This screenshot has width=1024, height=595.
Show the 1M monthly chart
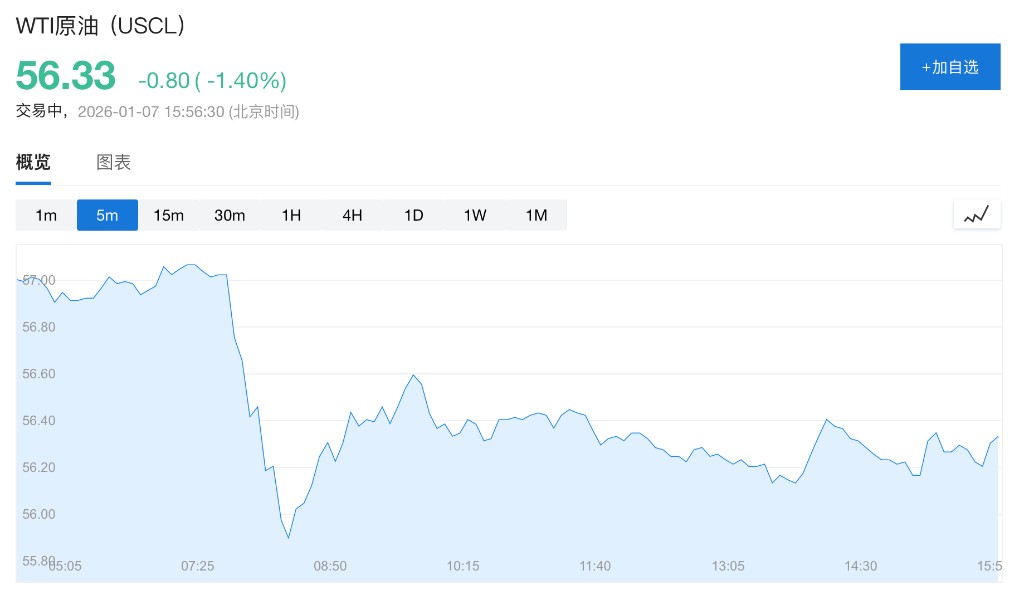pyautogui.click(x=536, y=215)
